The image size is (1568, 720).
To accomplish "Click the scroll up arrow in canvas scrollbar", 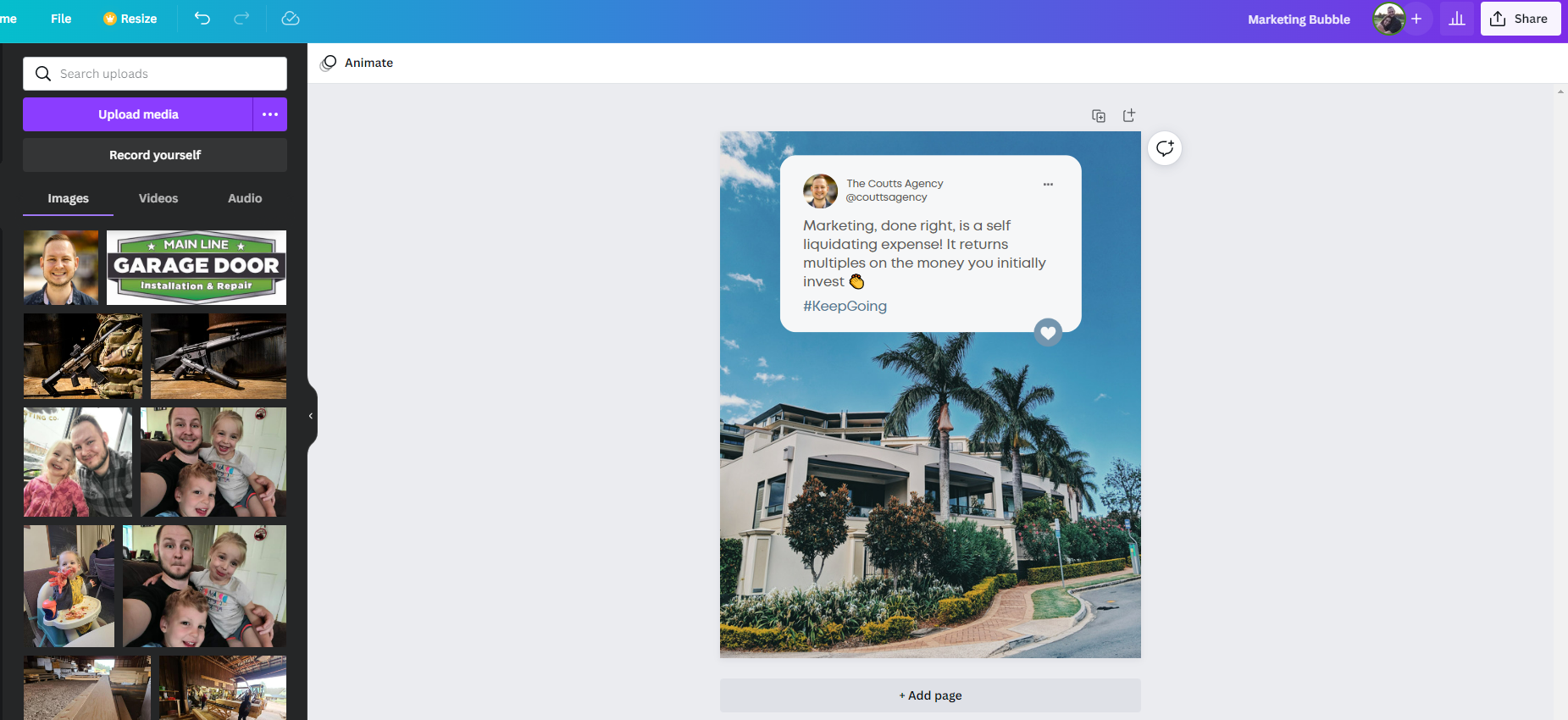I will [x=1560, y=91].
